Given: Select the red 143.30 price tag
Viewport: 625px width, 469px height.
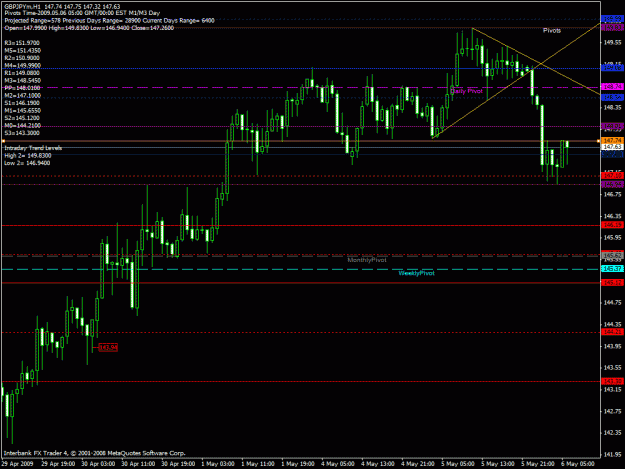Looking at the screenshot, I should click(x=612, y=381).
